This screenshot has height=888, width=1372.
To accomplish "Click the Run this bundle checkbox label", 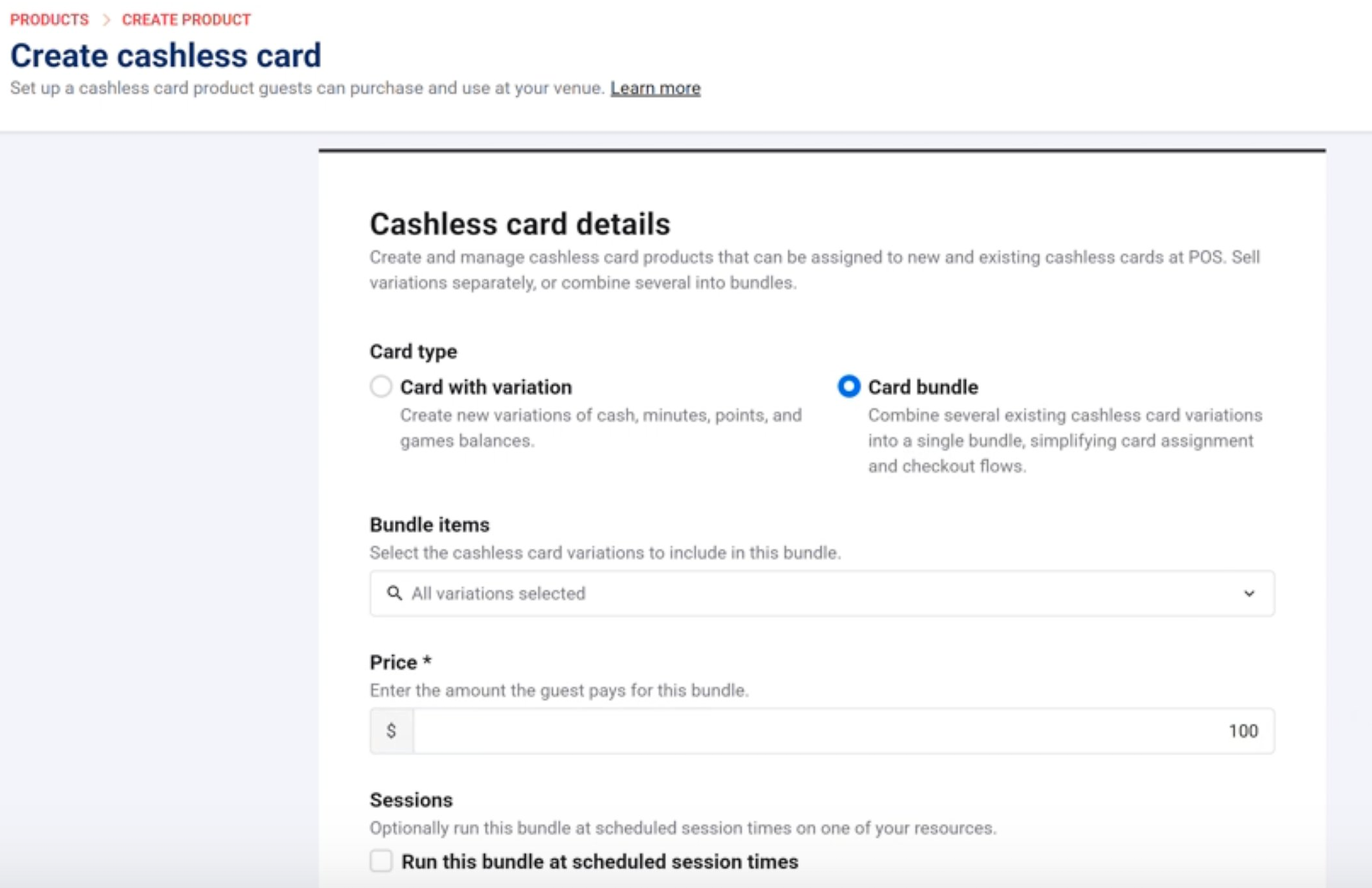I will (x=599, y=861).
